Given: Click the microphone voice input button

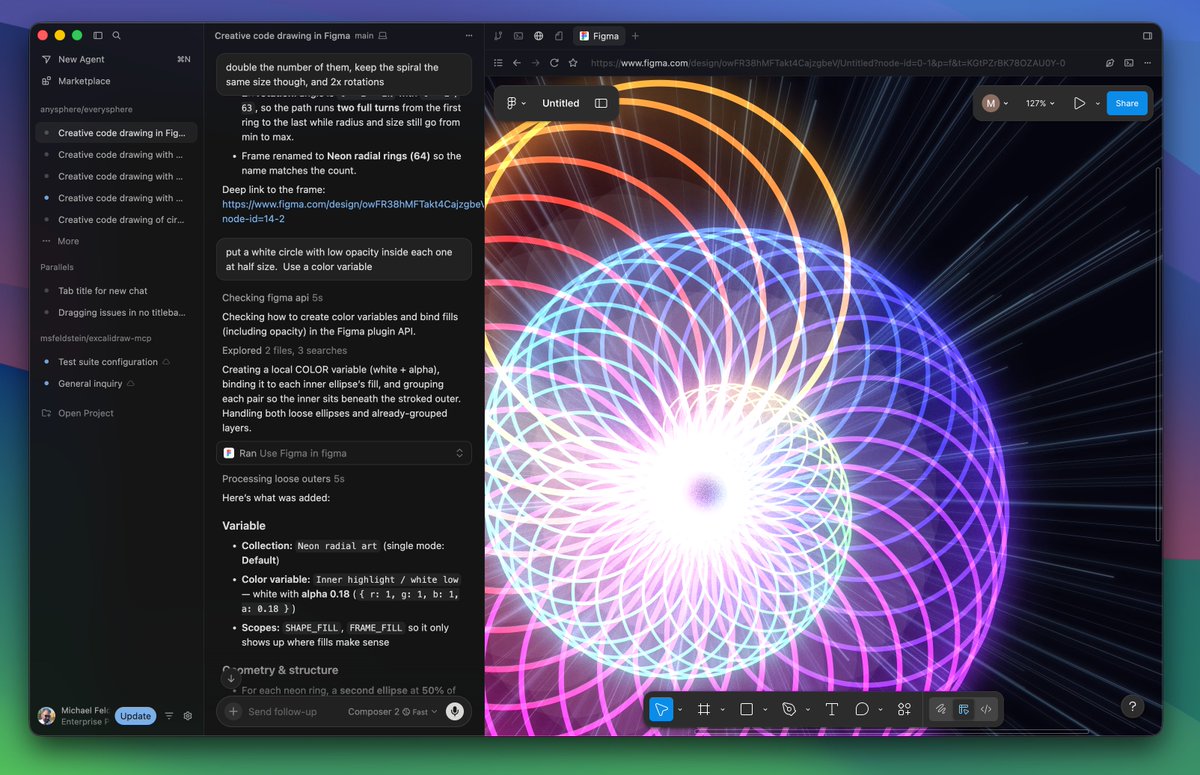Looking at the screenshot, I should [455, 712].
